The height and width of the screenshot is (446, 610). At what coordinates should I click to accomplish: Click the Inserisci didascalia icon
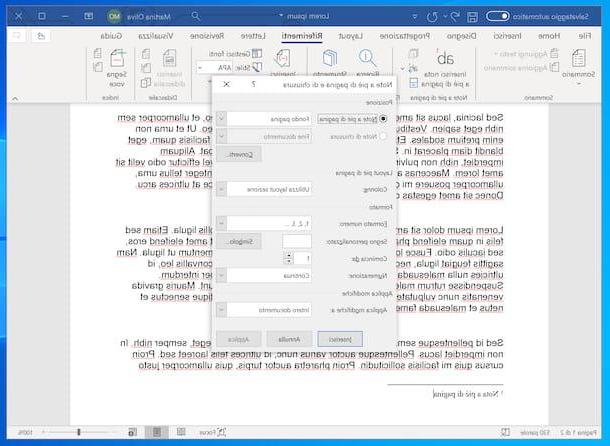pos(170,58)
